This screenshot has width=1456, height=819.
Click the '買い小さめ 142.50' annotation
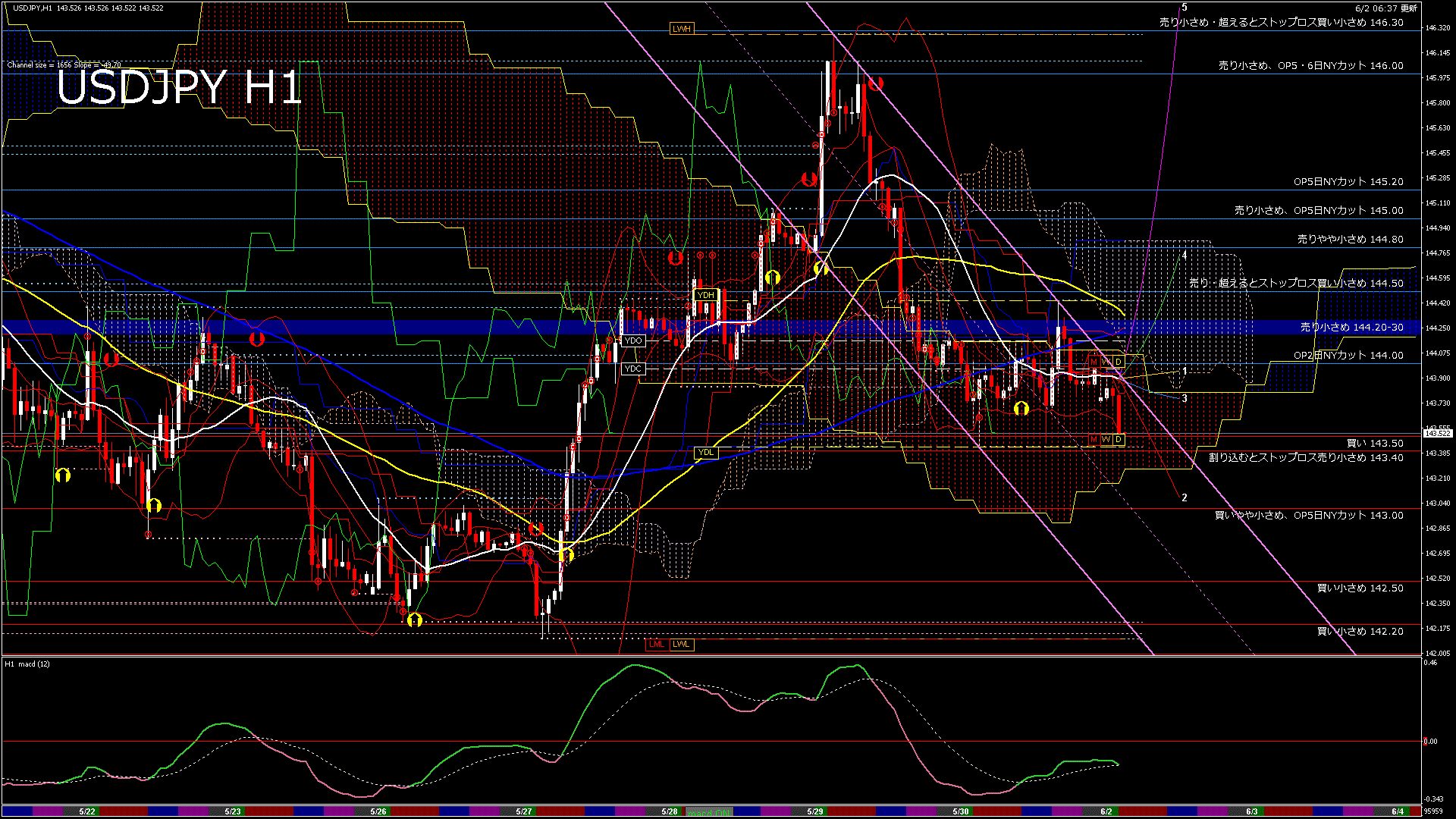click(1360, 588)
